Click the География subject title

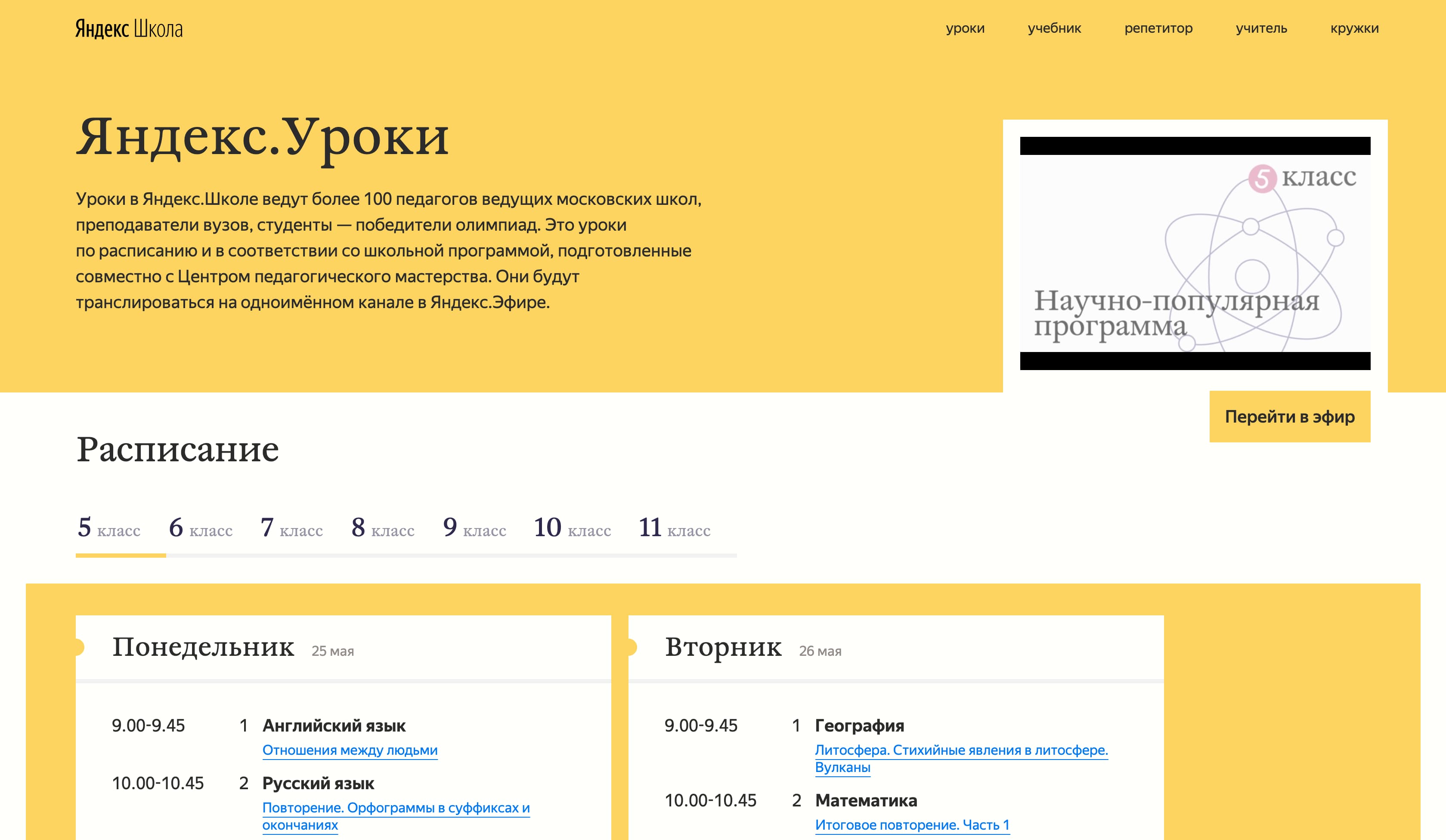pyautogui.click(x=860, y=726)
